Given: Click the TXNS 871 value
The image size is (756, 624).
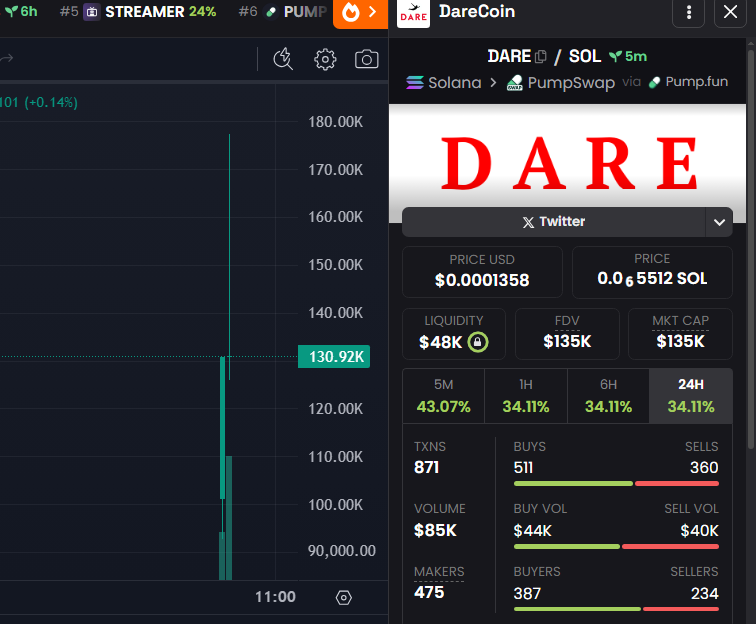Looking at the screenshot, I should (426, 468).
